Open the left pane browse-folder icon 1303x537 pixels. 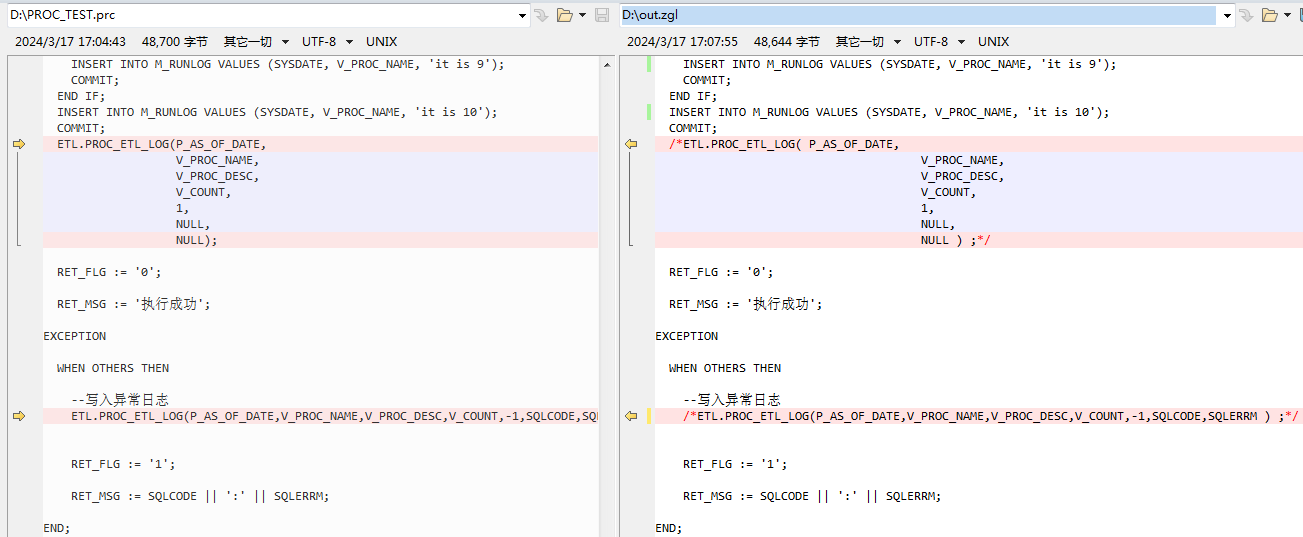click(x=565, y=15)
